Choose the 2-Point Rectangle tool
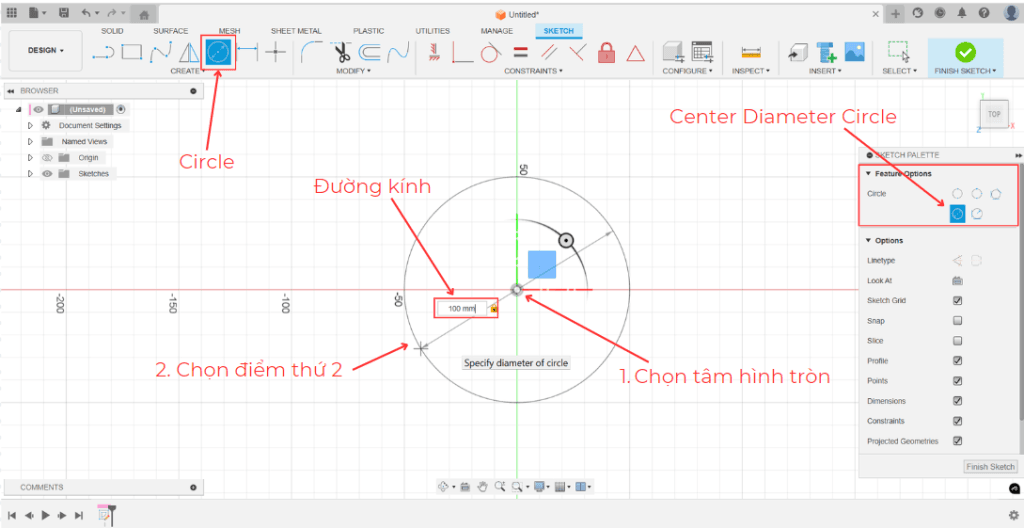 point(132,52)
